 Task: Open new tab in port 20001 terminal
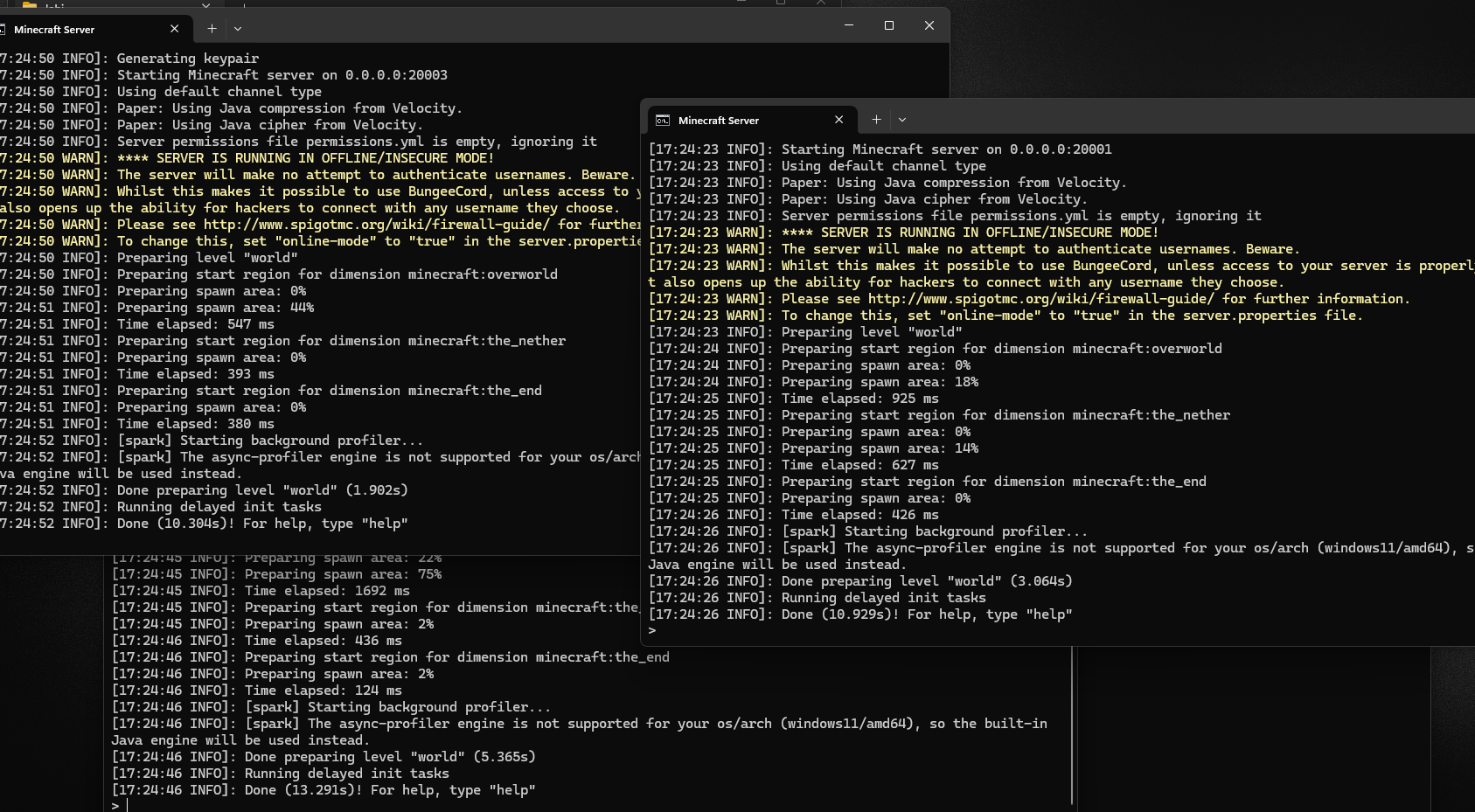[876, 120]
